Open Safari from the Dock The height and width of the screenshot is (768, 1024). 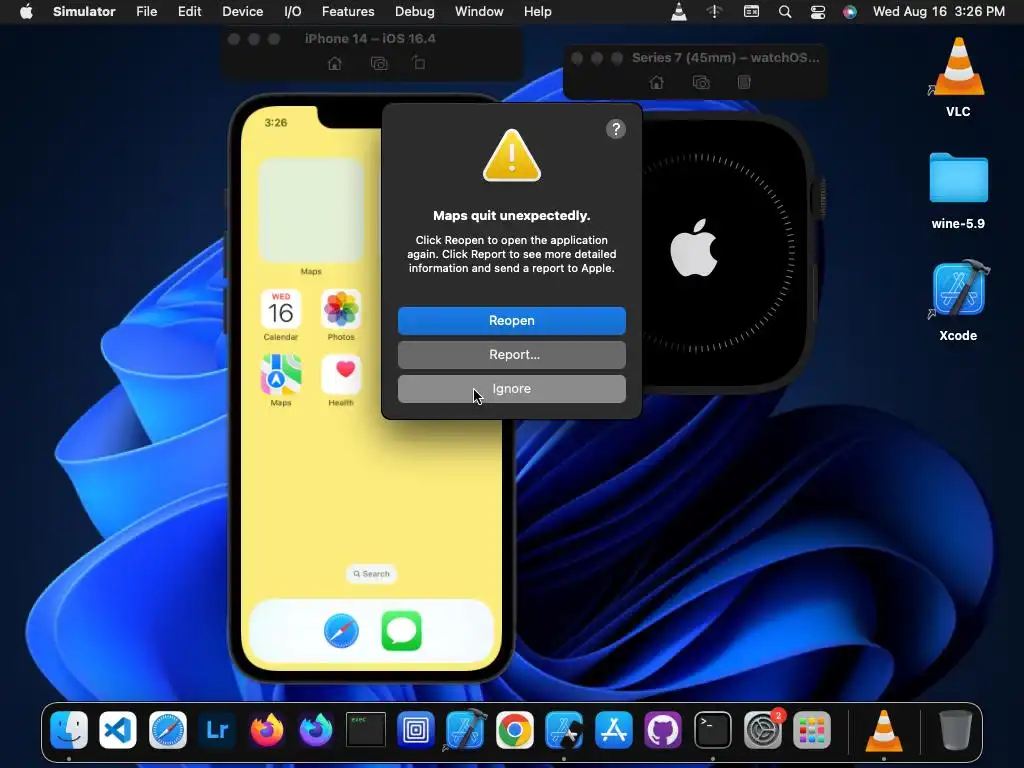pos(168,729)
